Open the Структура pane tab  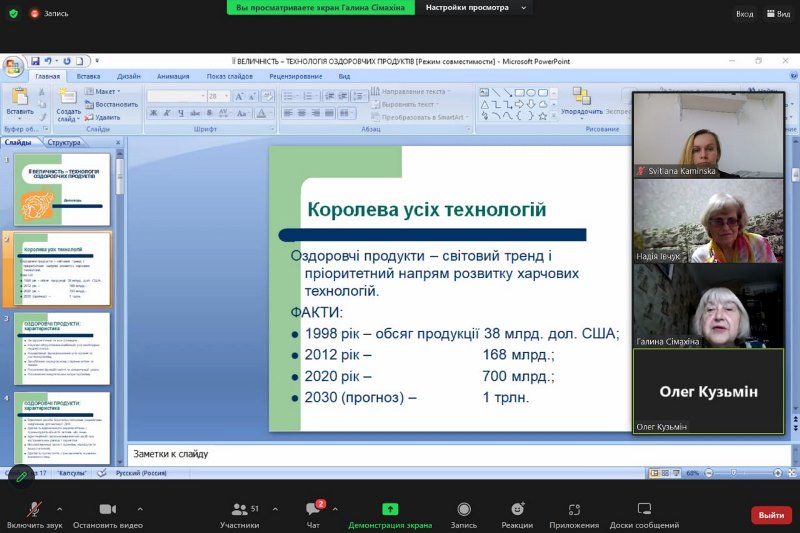[x=64, y=142]
